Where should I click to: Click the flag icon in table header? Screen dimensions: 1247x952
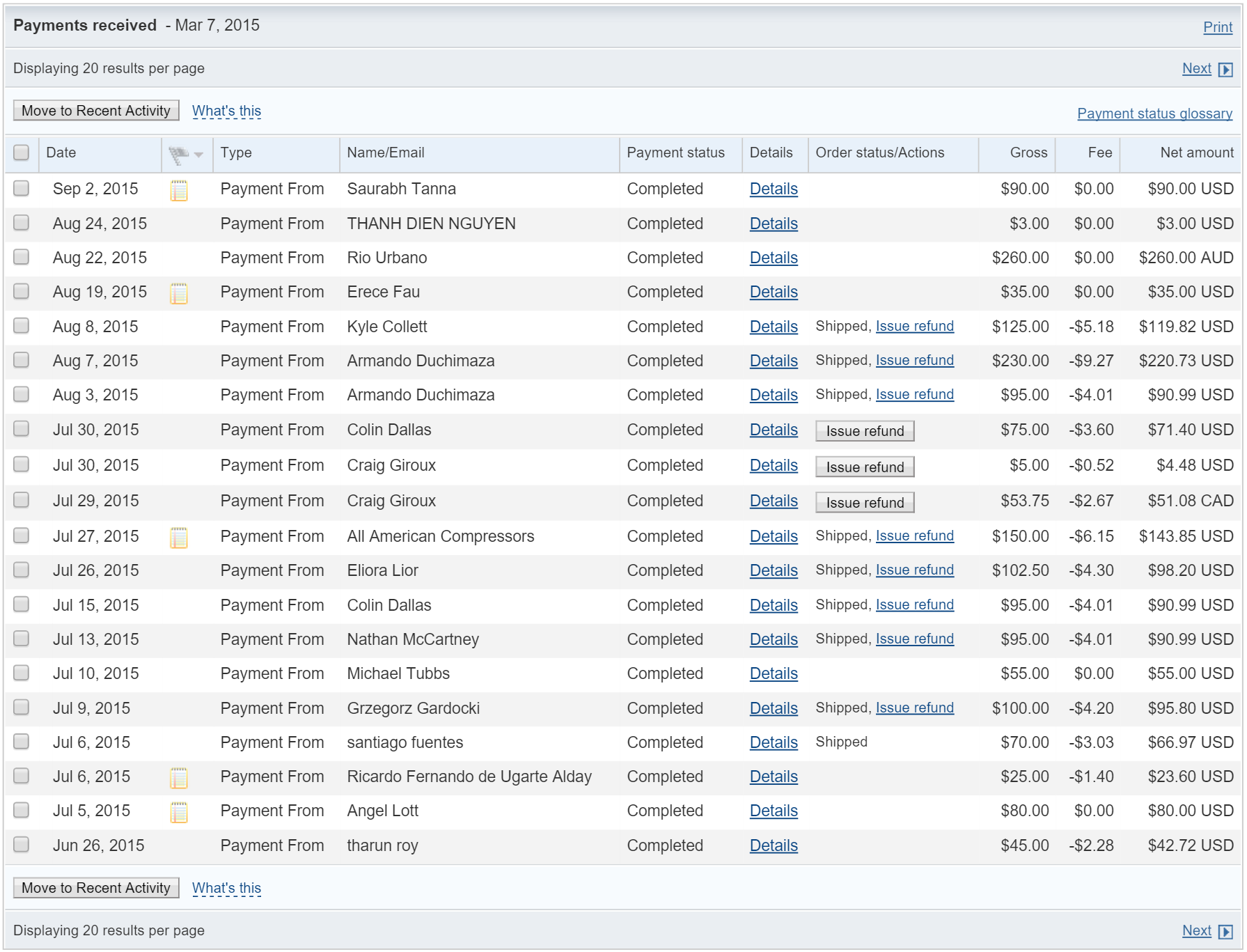click(178, 155)
